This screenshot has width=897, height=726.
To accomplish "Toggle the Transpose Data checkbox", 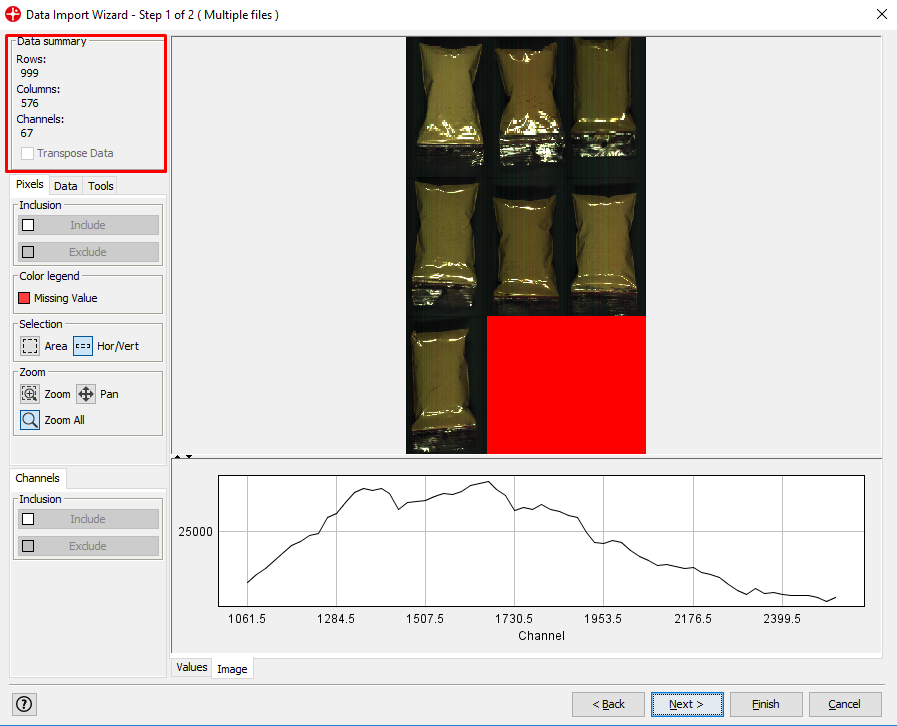I will (28, 154).
